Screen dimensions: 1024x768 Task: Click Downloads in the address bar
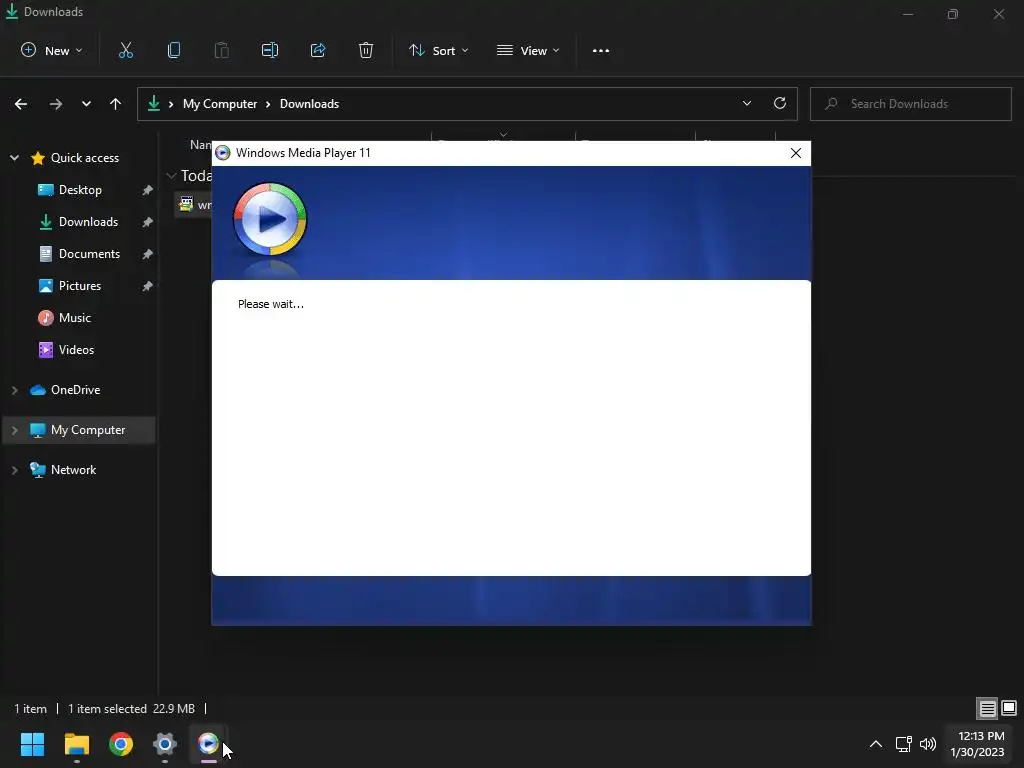(x=309, y=104)
